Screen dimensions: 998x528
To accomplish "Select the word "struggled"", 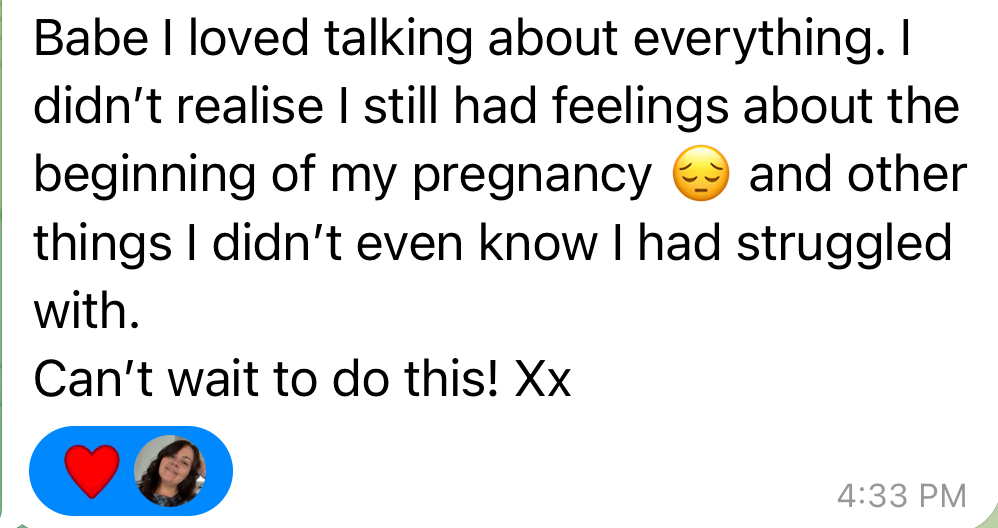I will click(845, 245).
